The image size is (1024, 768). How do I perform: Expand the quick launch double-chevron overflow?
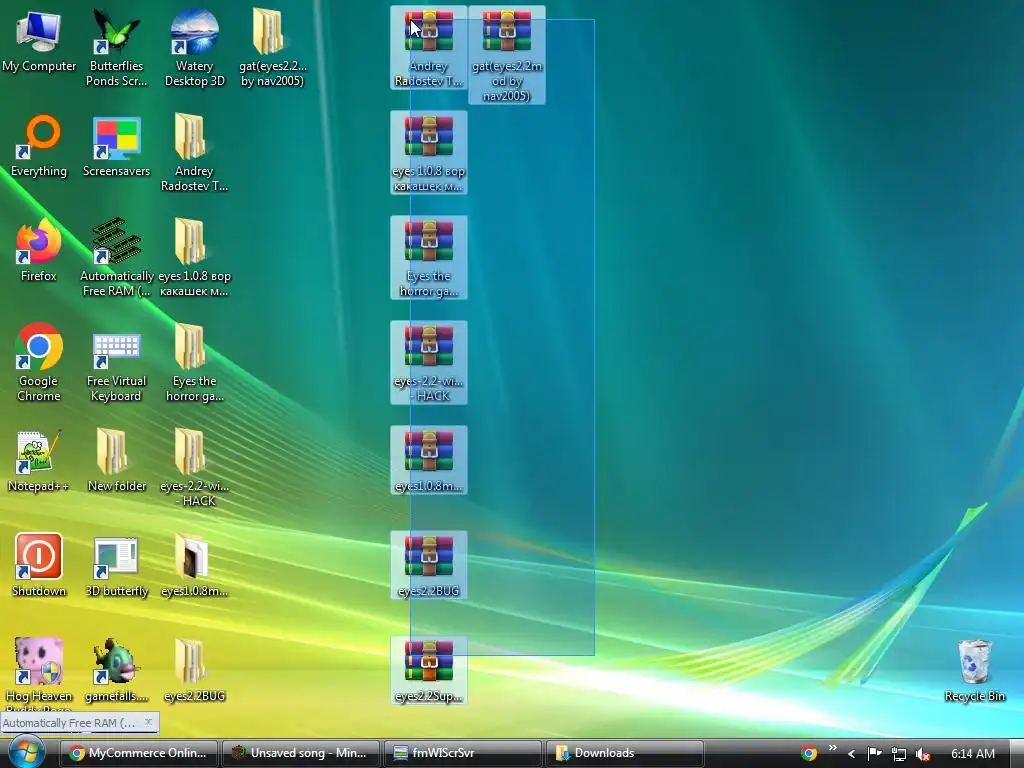click(x=833, y=748)
